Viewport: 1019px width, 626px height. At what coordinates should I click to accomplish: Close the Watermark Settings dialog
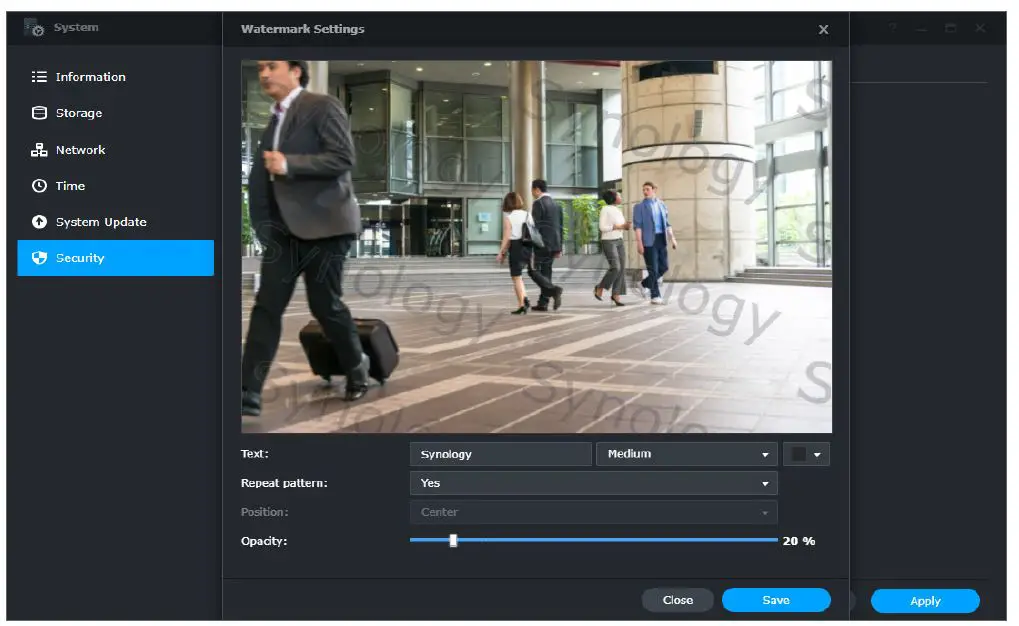(823, 29)
